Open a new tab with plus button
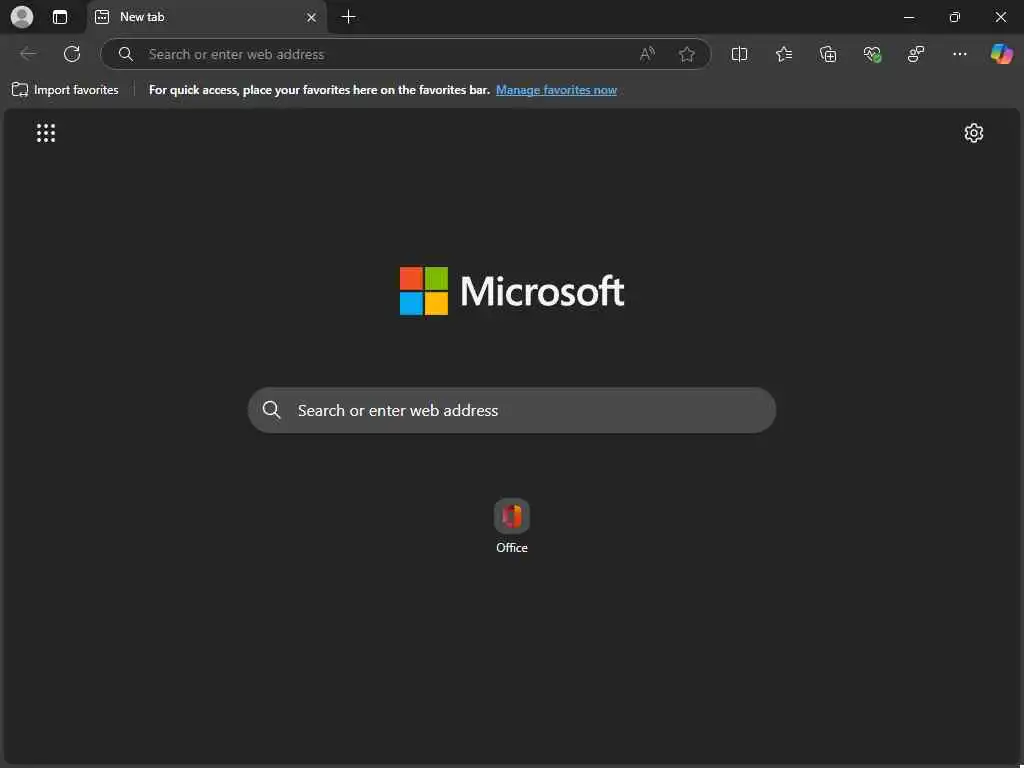Image resolution: width=1024 pixels, height=768 pixels. (349, 17)
